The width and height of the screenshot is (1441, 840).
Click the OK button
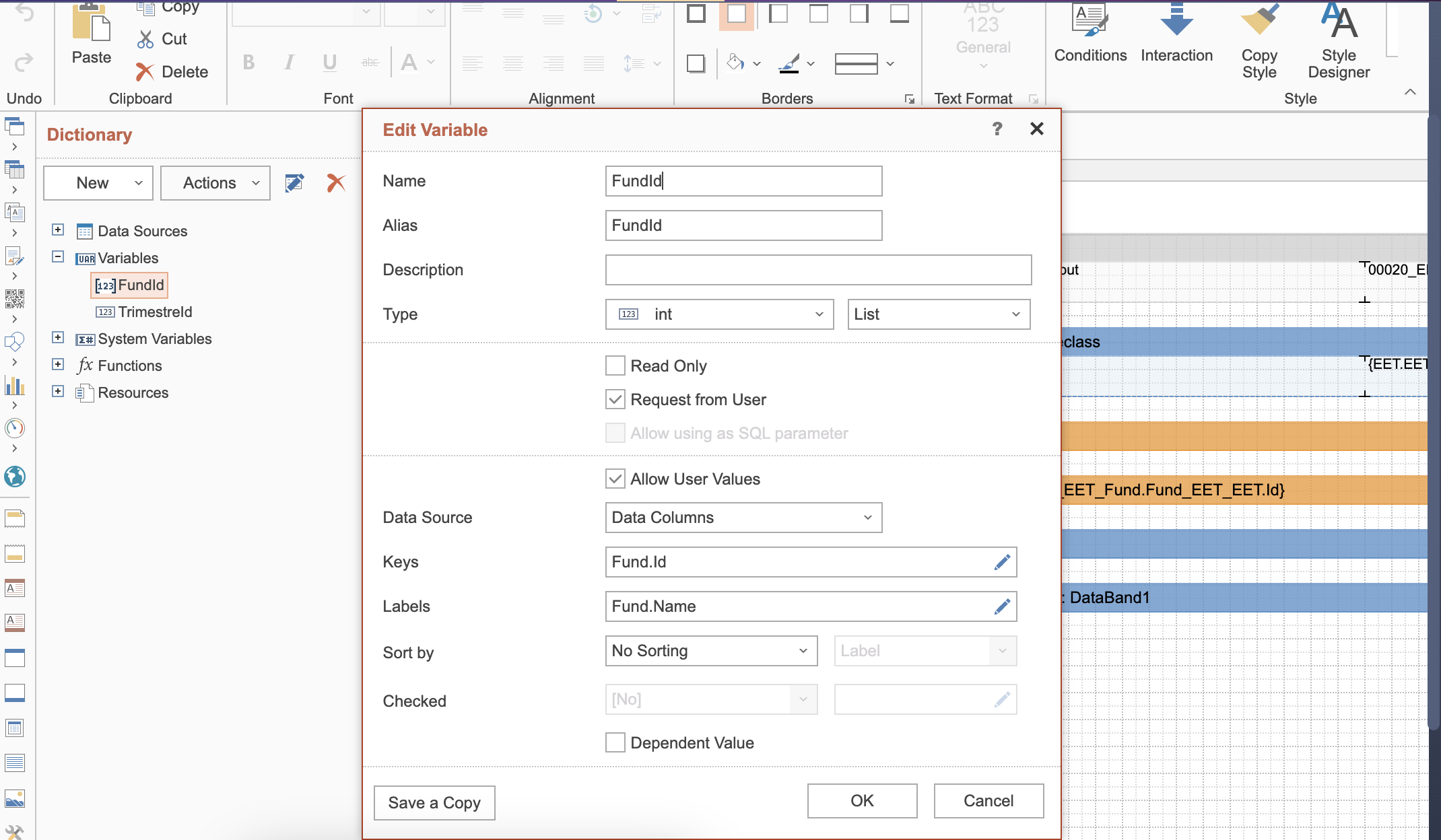[x=862, y=801]
